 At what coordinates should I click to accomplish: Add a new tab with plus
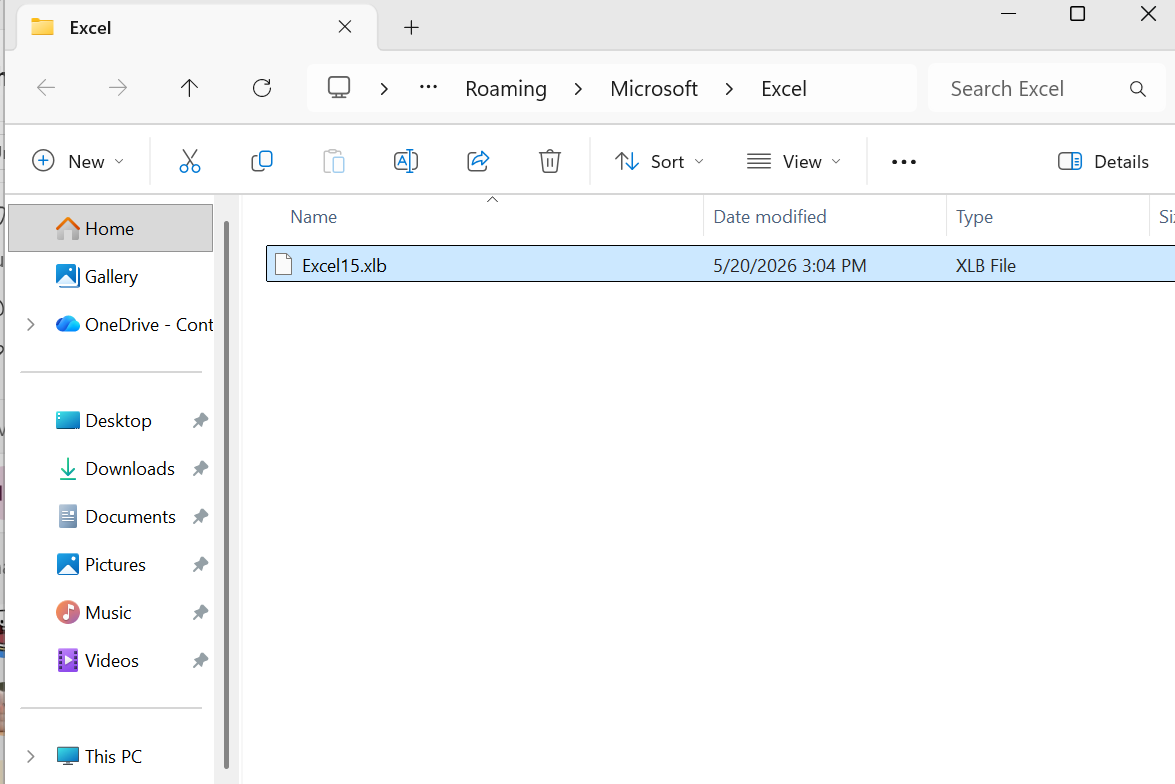(411, 28)
